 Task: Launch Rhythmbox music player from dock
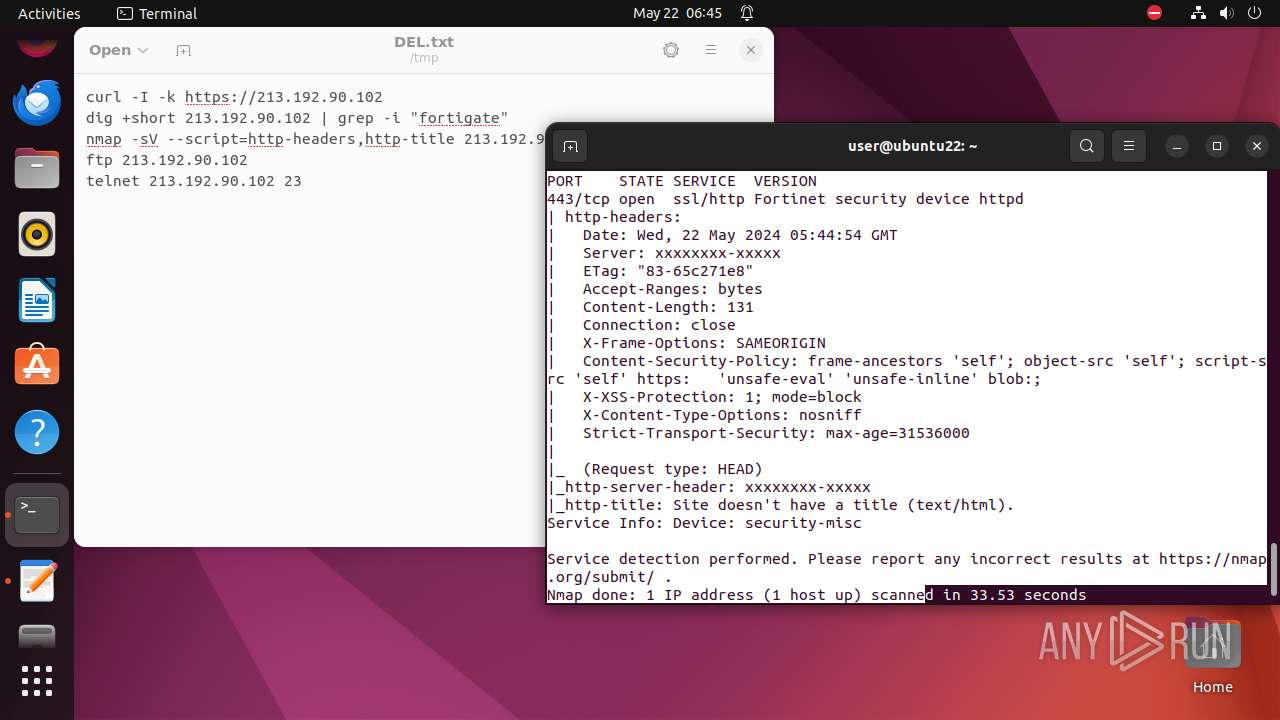(x=37, y=235)
